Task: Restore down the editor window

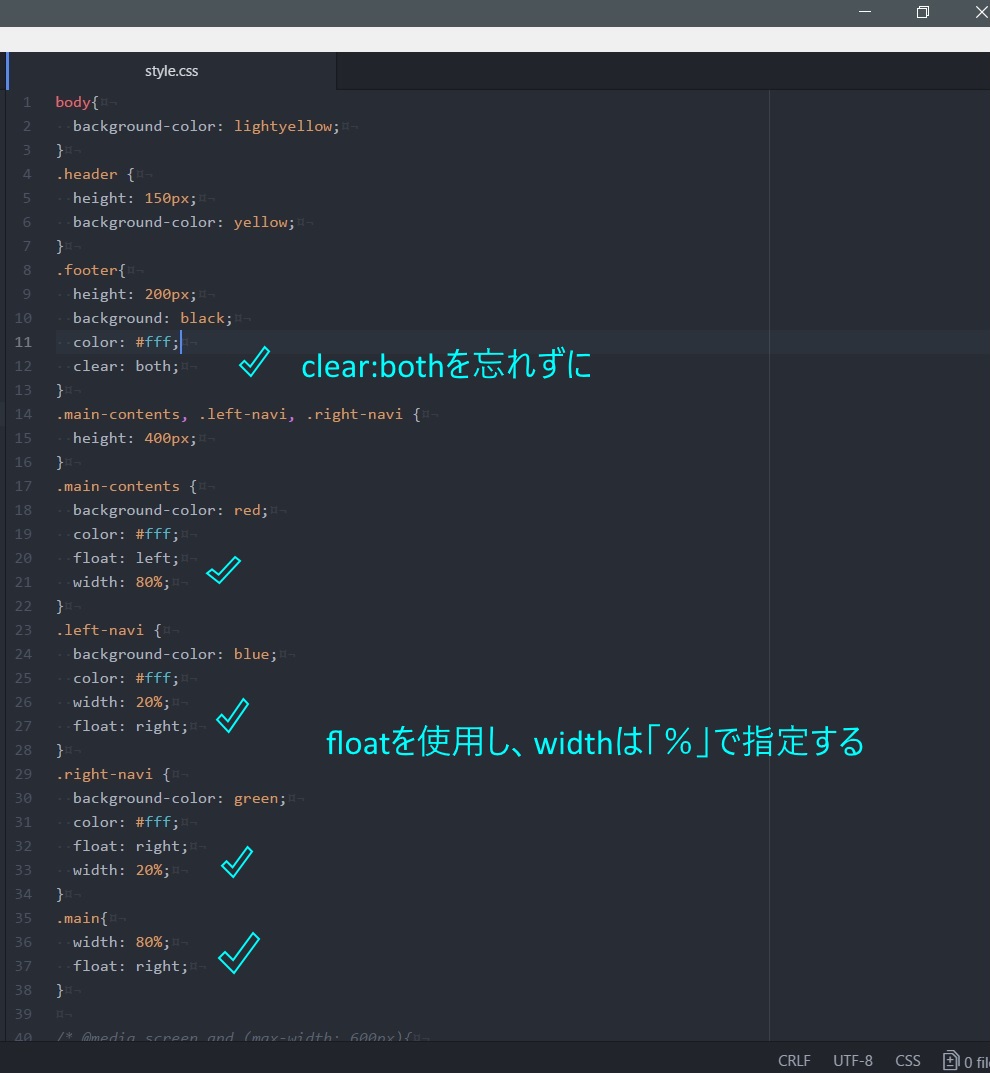Action: [922, 12]
